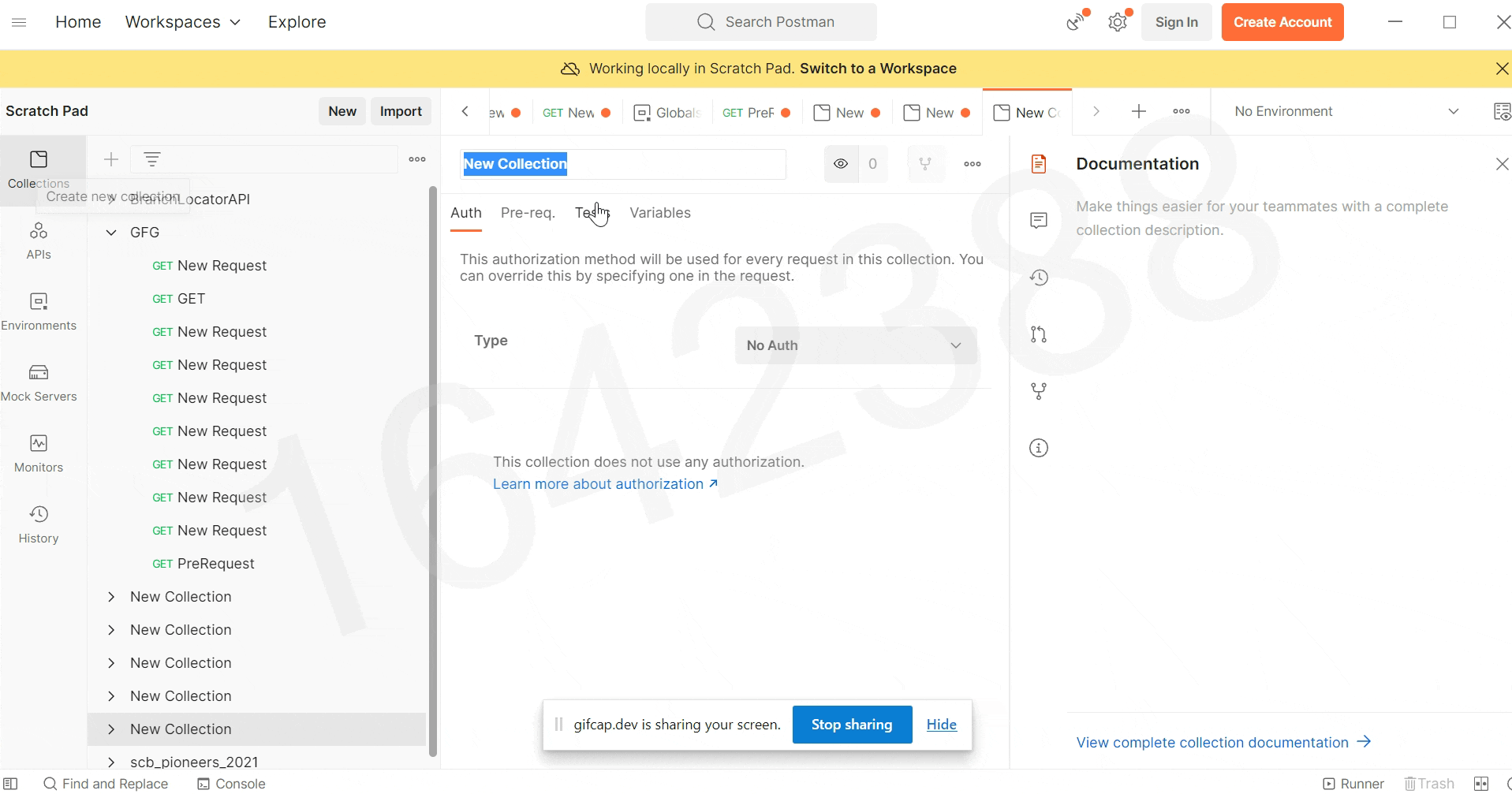Open the Pull Requests icon in the right sidebar
Image resolution: width=1512 pixels, height=794 pixels.
[x=1039, y=334]
